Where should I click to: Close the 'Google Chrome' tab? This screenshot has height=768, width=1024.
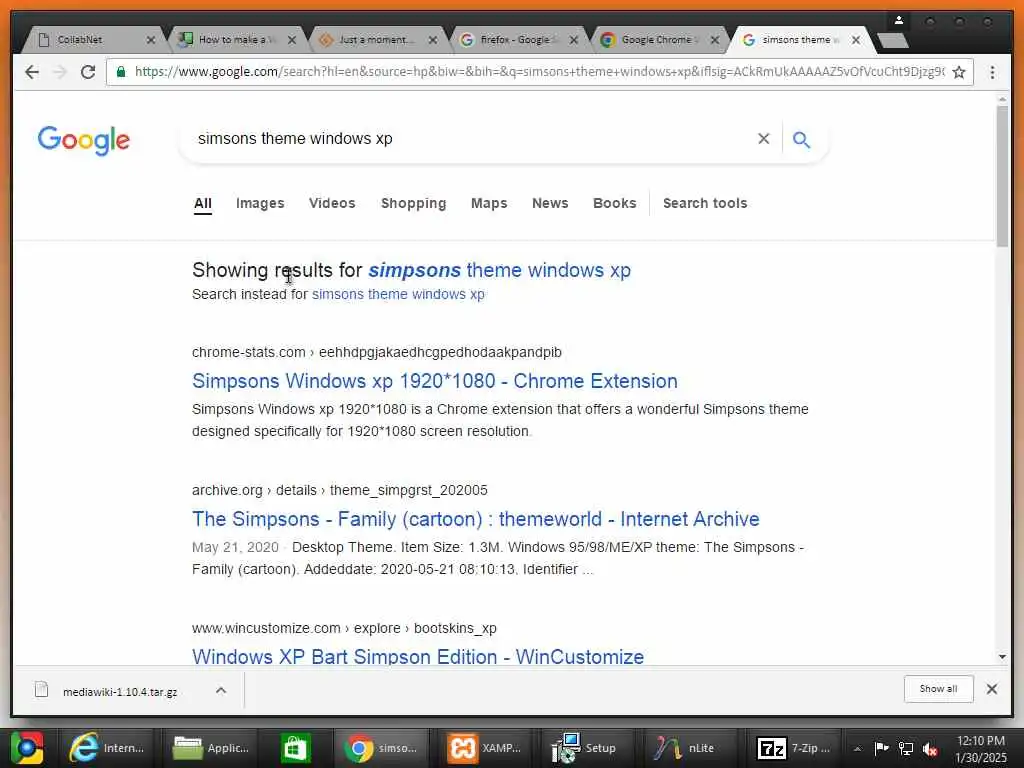[x=715, y=40]
